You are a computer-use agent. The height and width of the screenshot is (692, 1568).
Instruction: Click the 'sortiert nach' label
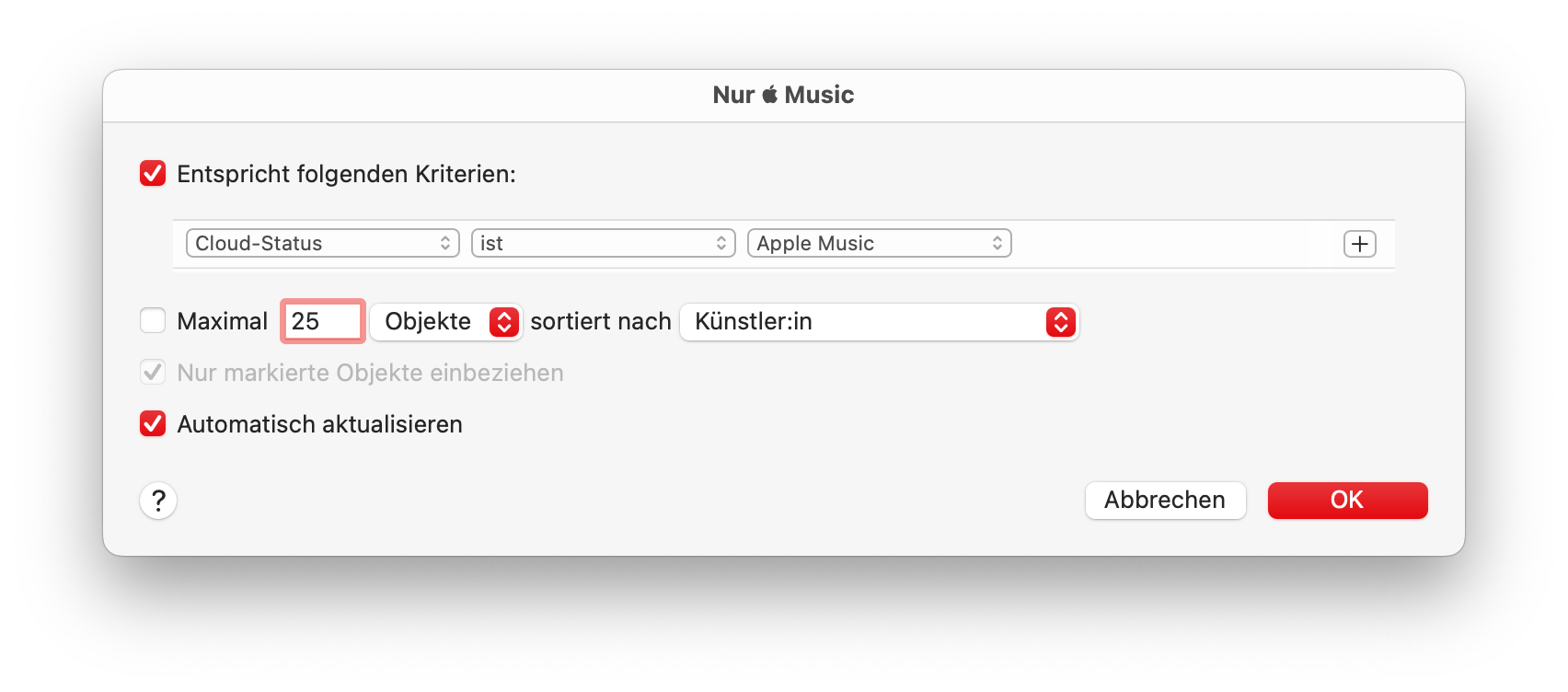tap(601, 321)
